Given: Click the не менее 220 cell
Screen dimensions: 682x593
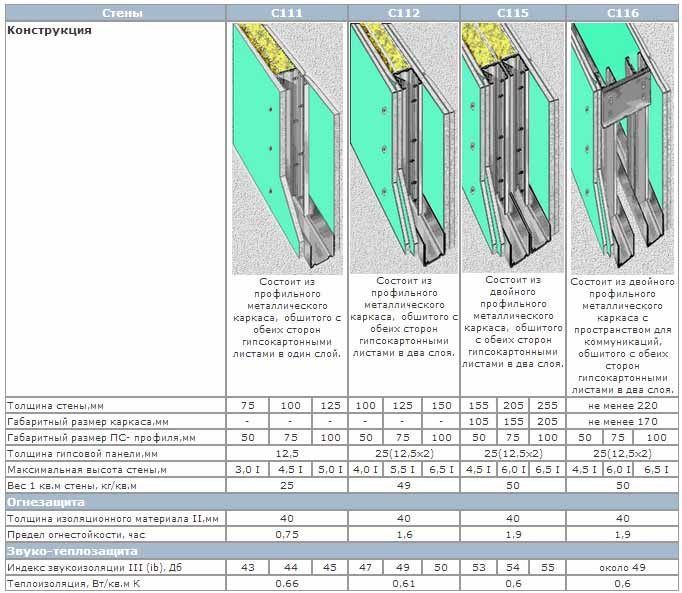Looking at the screenshot, I should coord(622,406).
